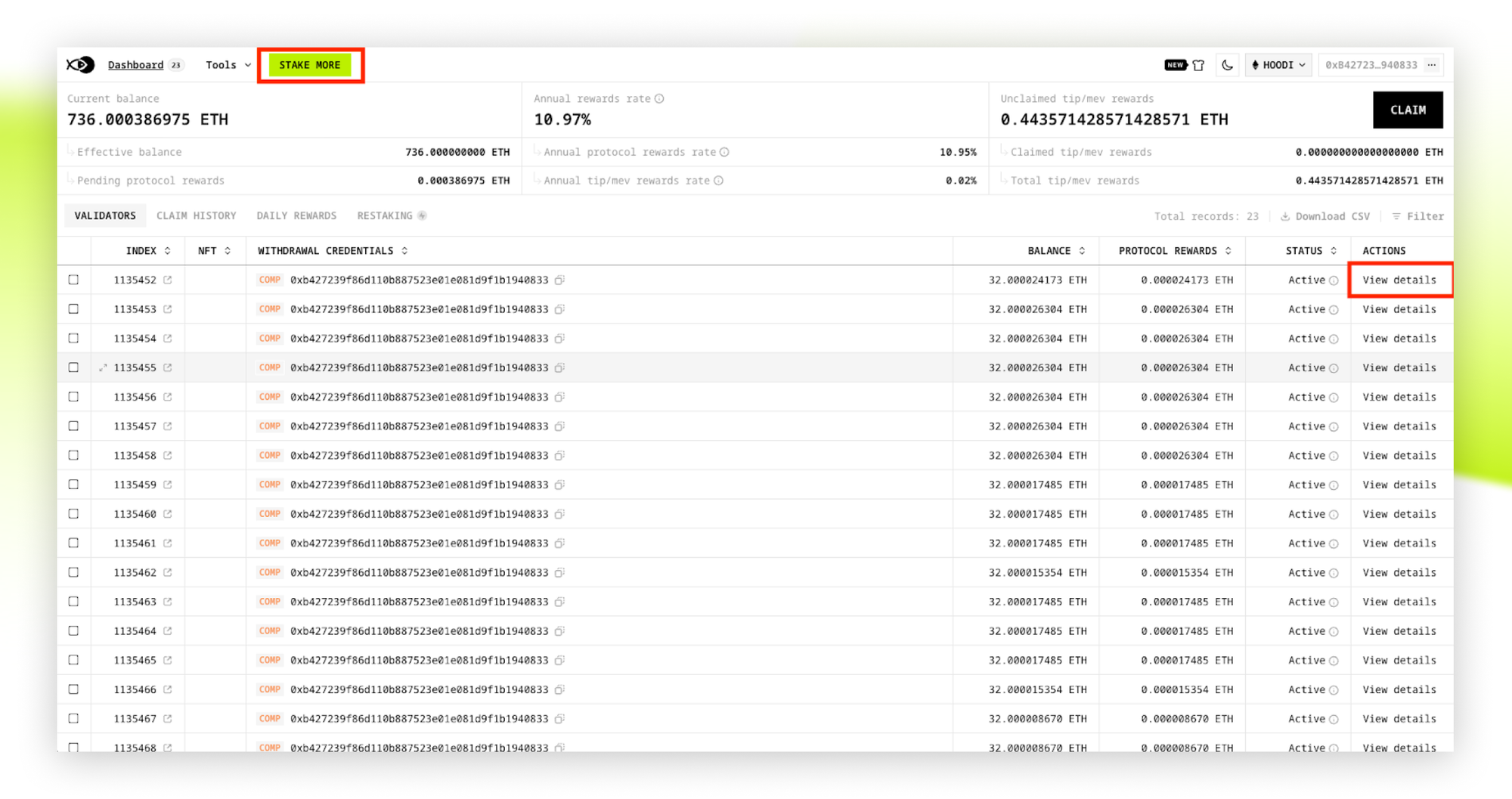Open the HOODI network selector

point(1278,65)
